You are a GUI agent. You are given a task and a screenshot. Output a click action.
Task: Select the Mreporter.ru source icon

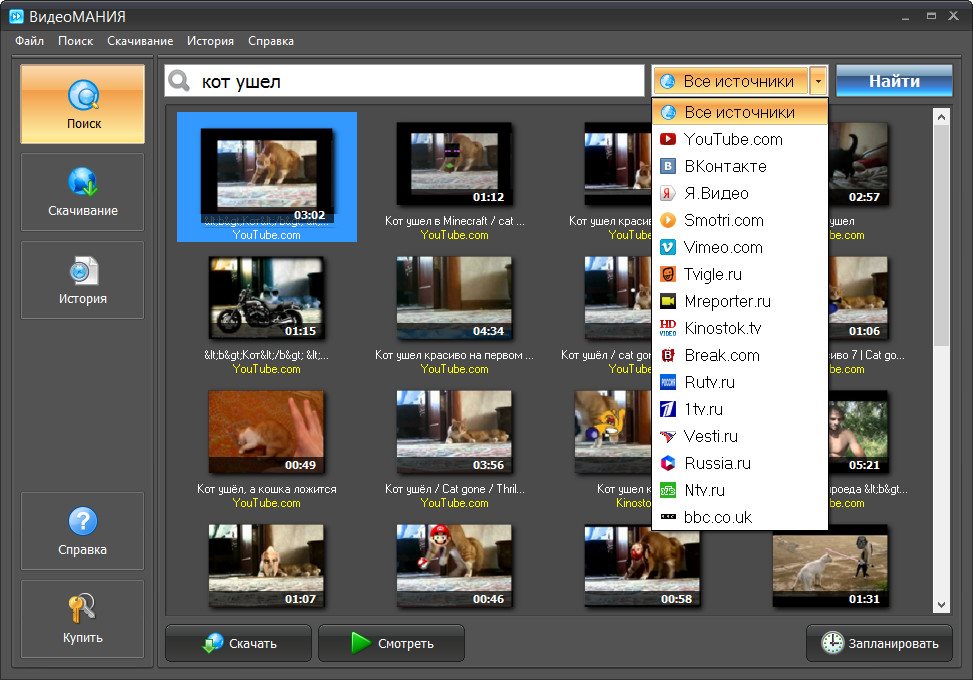(x=668, y=301)
